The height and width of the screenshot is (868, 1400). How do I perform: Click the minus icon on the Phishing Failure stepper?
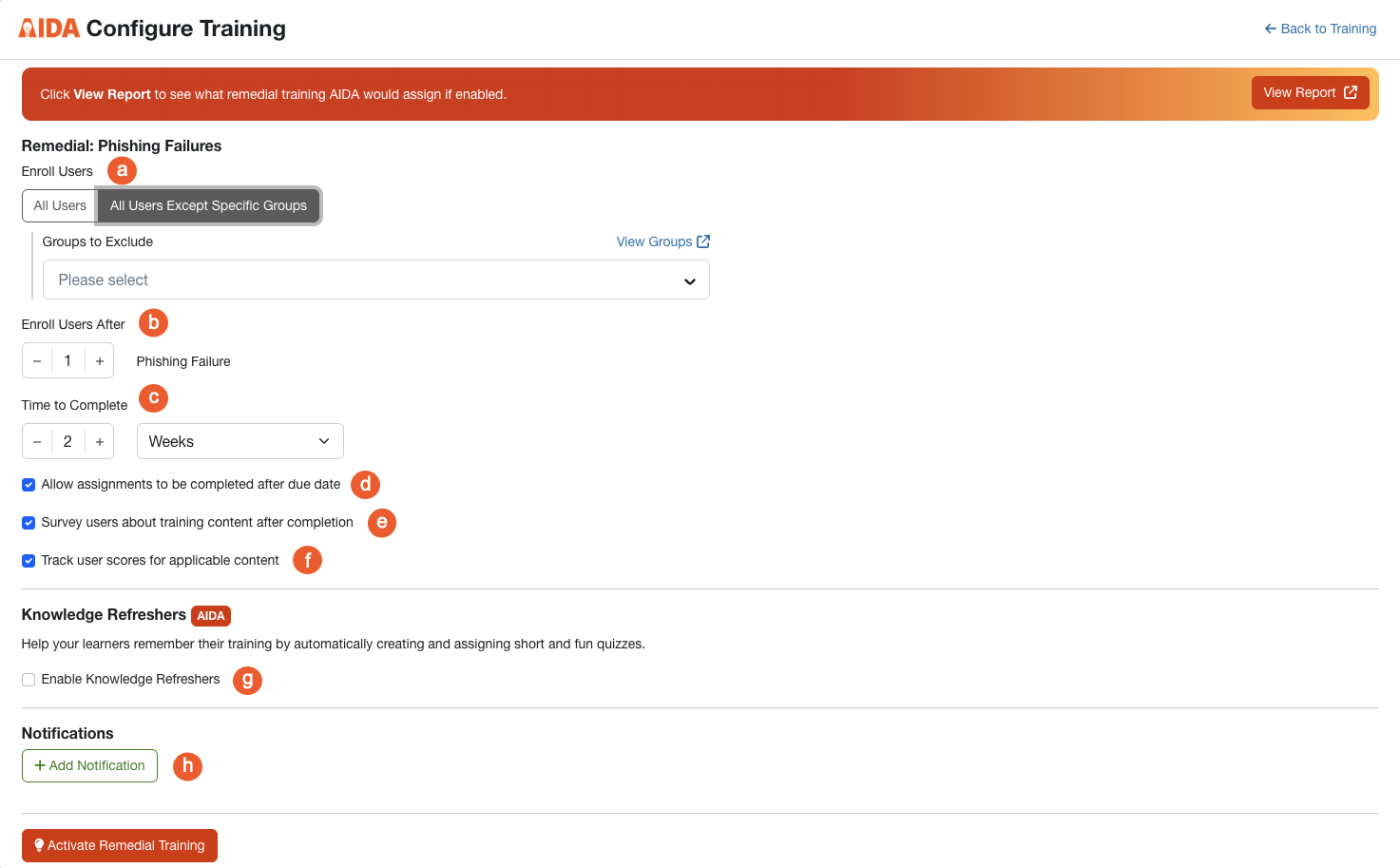coord(36,360)
